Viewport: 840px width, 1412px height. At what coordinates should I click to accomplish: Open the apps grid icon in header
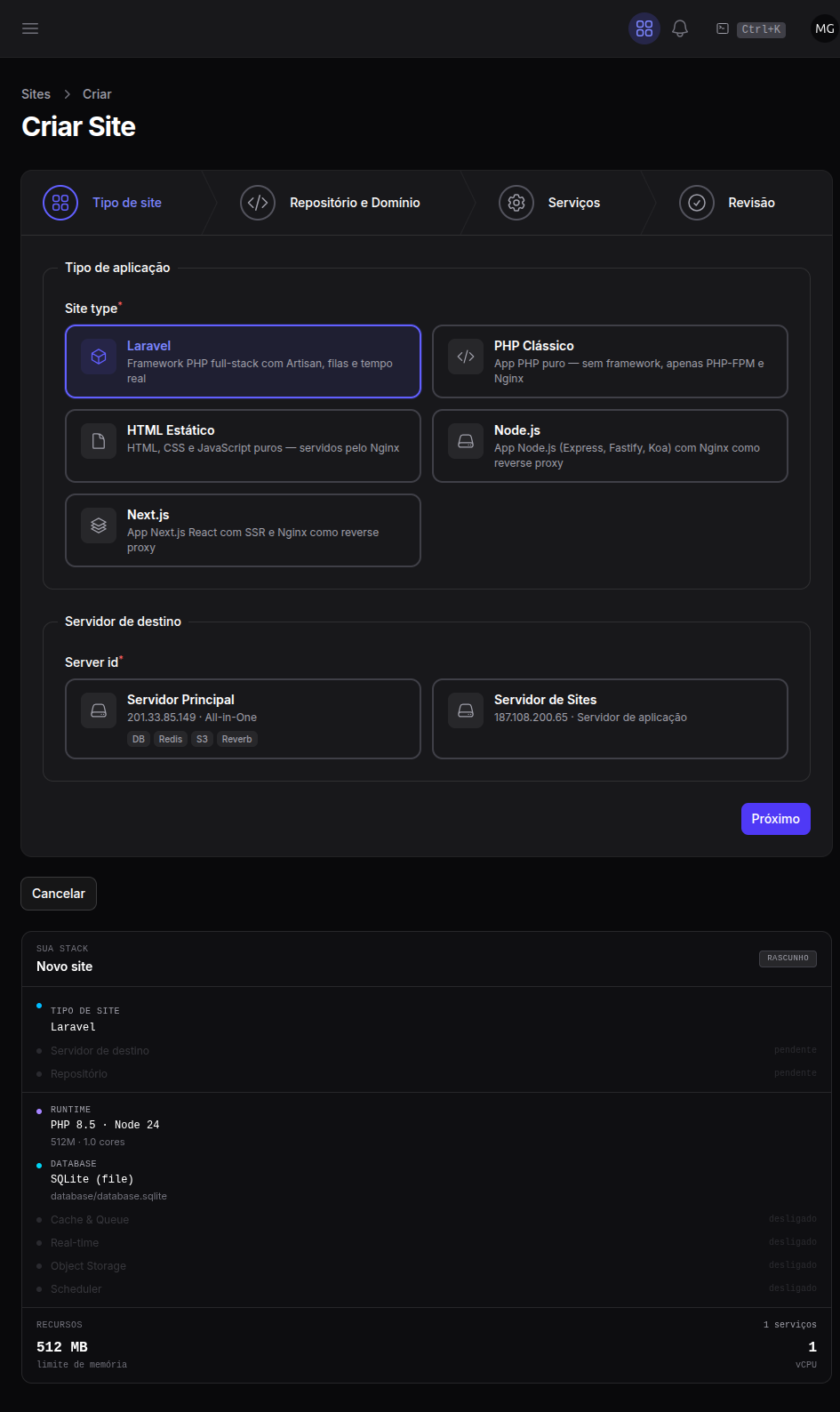(644, 28)
